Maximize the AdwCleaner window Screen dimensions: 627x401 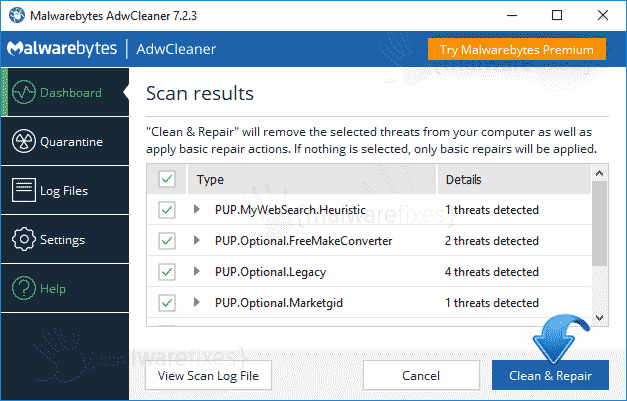tap(557, 16)
